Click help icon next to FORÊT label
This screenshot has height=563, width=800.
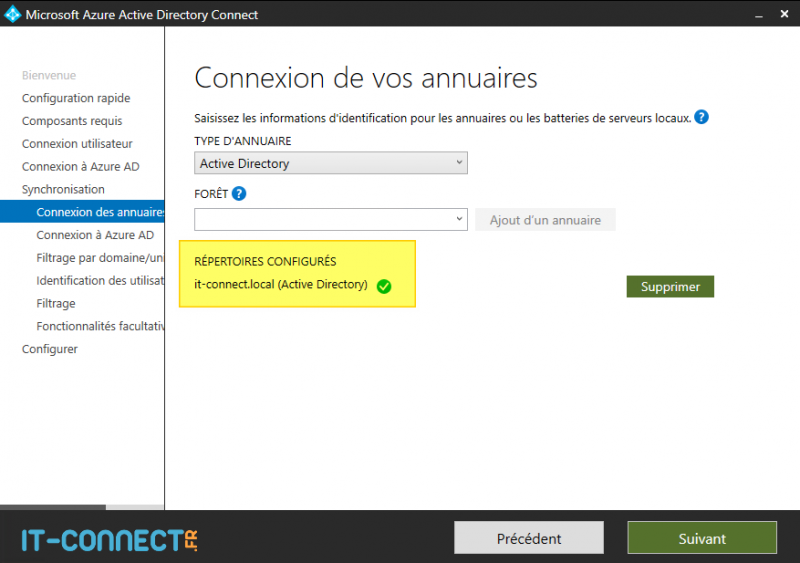point(239,194)
